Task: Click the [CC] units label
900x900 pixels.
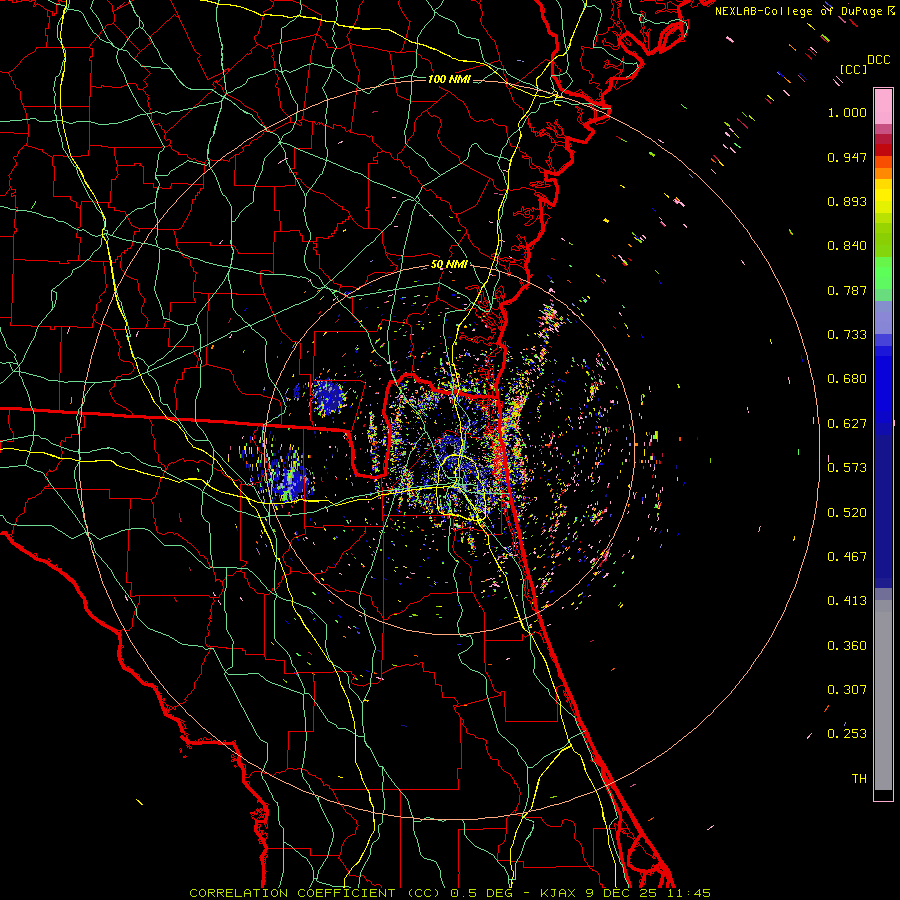Action: (853, 69)
